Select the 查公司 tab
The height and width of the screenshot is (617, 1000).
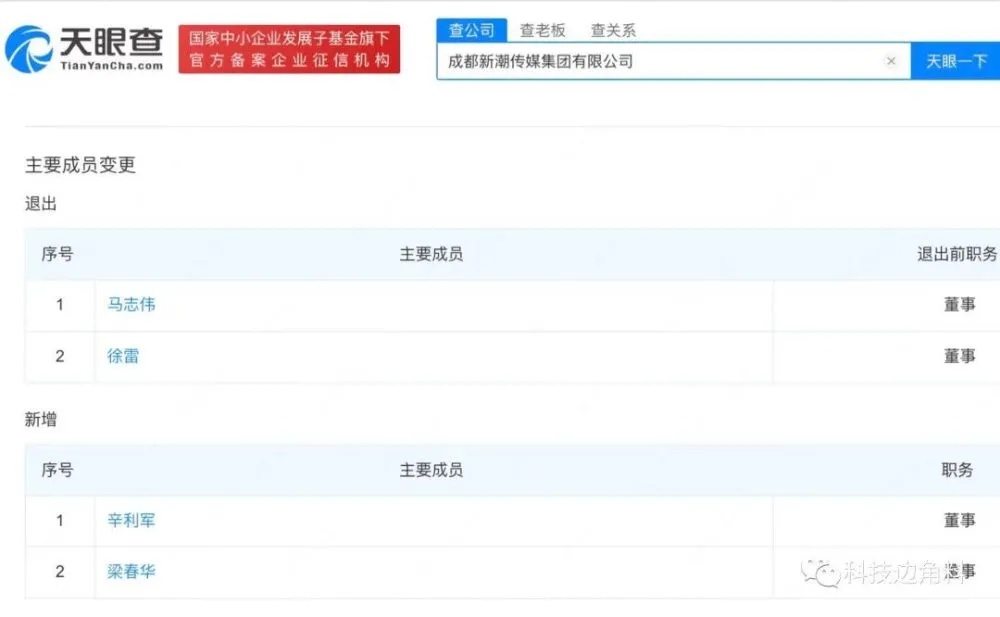[471, 30]
